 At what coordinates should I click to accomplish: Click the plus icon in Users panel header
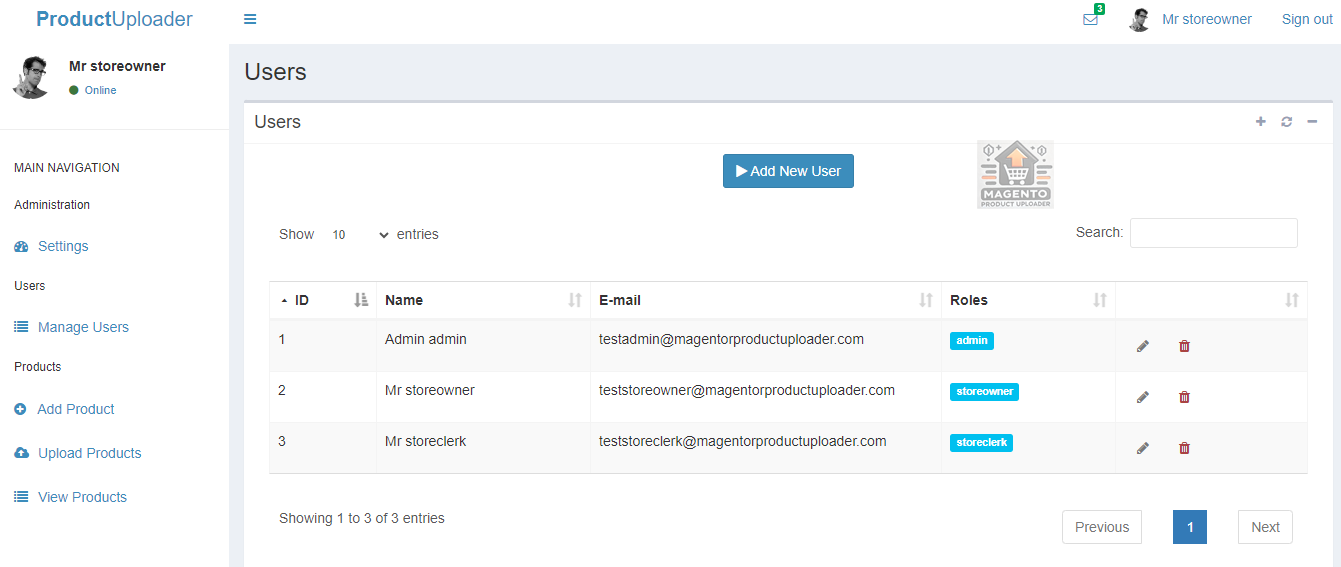[x=1260, y=122]
